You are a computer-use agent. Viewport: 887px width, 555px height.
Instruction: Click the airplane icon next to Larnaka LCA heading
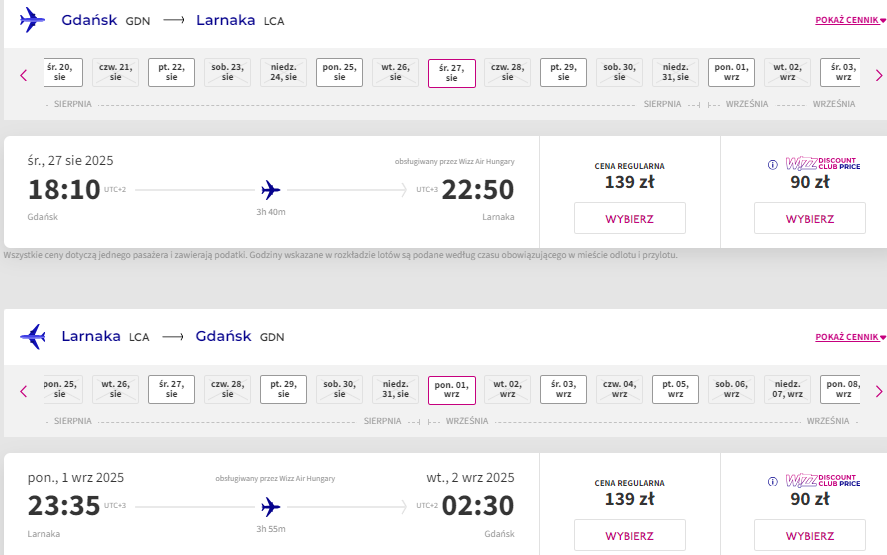[x=32, y=337]
